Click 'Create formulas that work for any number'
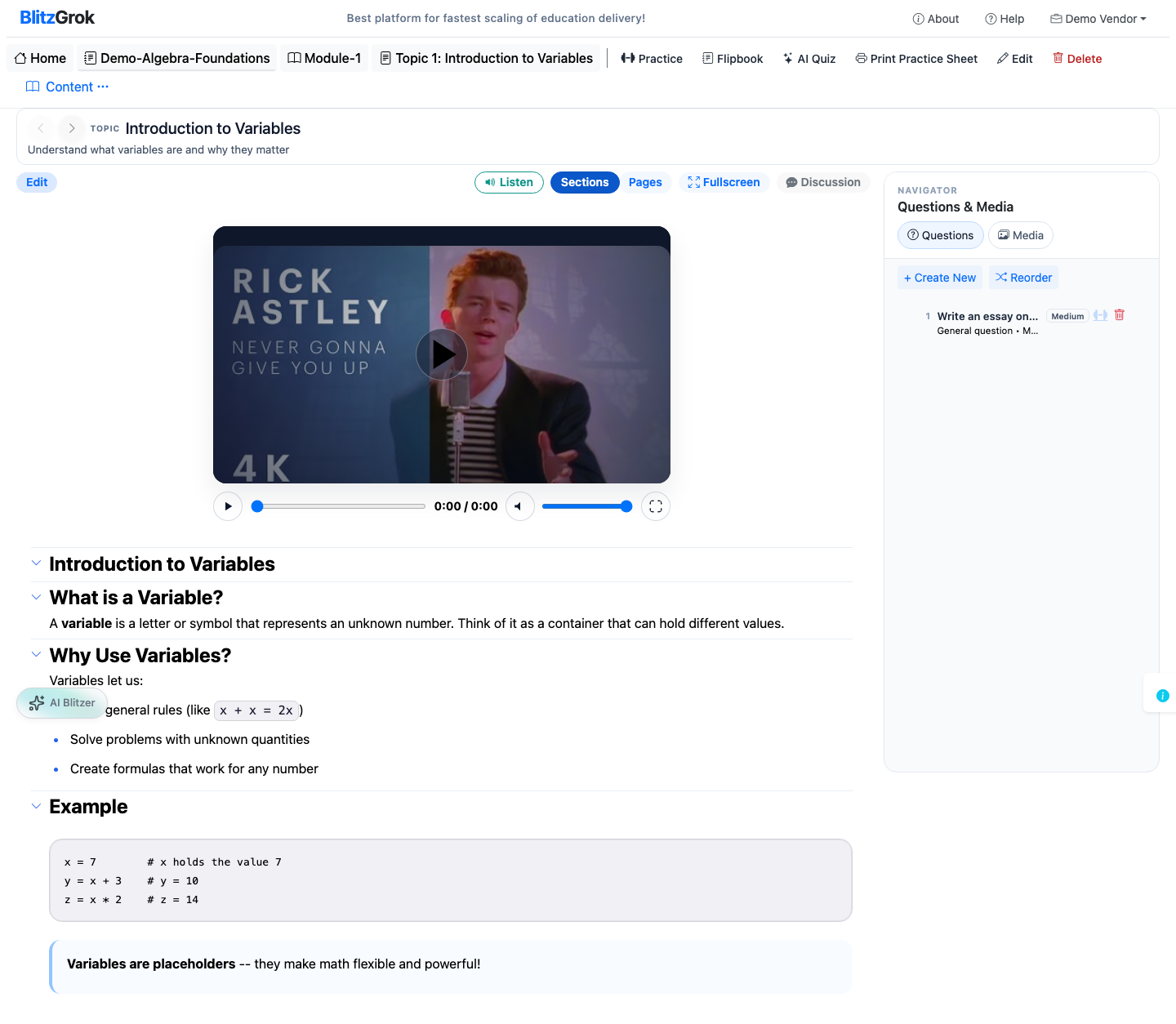The image size is (1176, 1024). [x=194, y=768]
